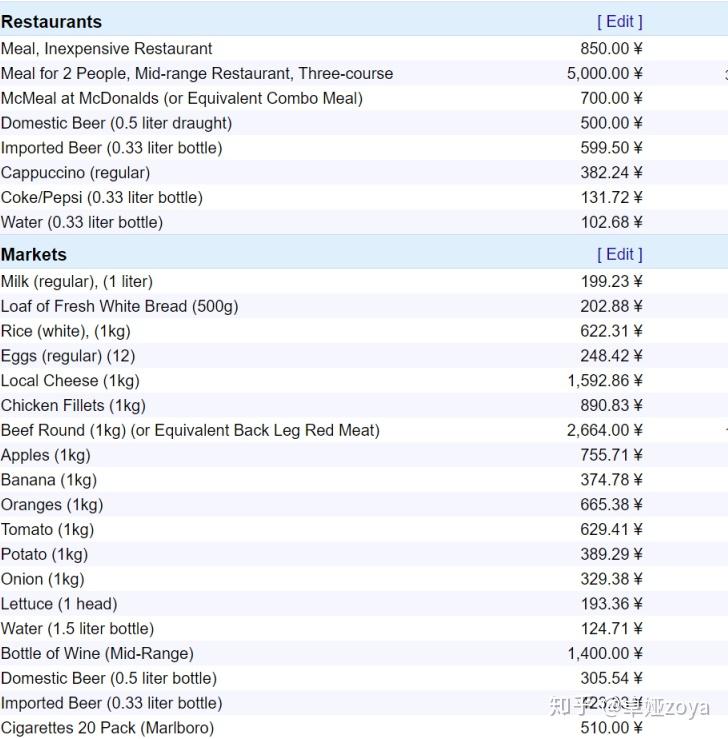
Task: Select the Coke/Pepsi row label
Action: (x=101, y=197)
